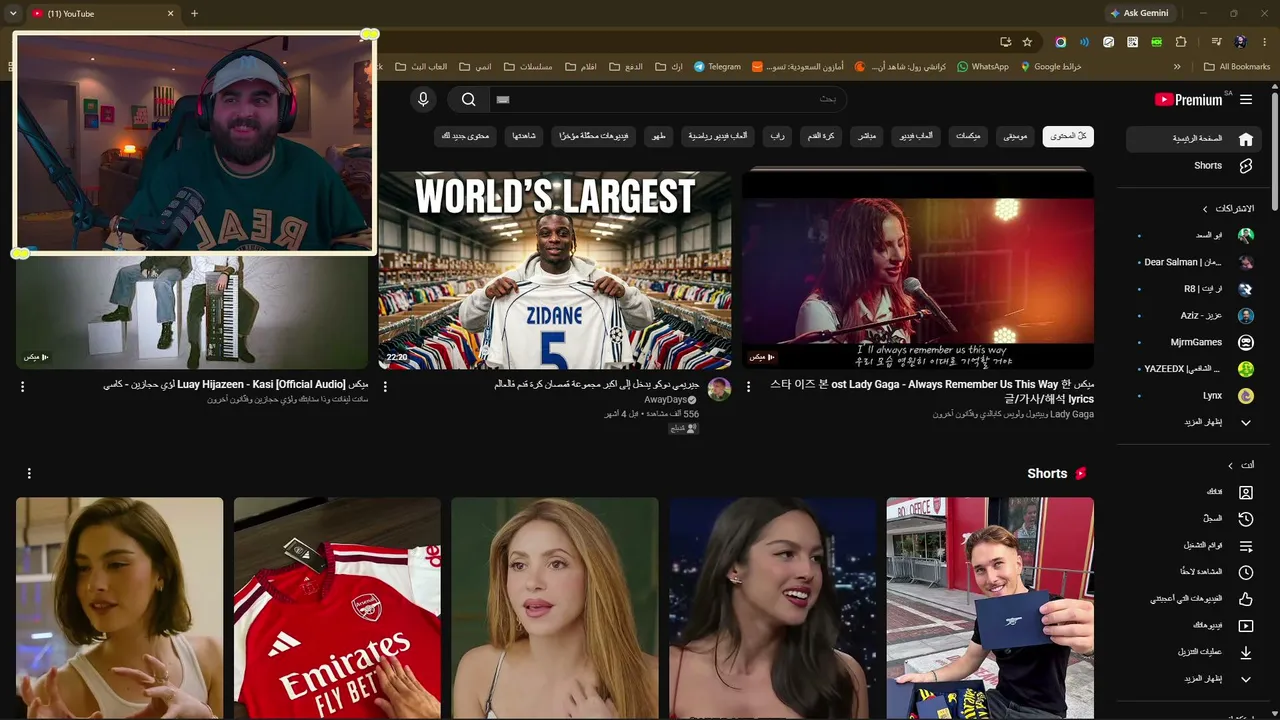This screenshot has width=1280, height=720.
Task: Play the World's Largest Zidane jersey thumbnail
Action: pyautogui.click(x=555, y=270)
